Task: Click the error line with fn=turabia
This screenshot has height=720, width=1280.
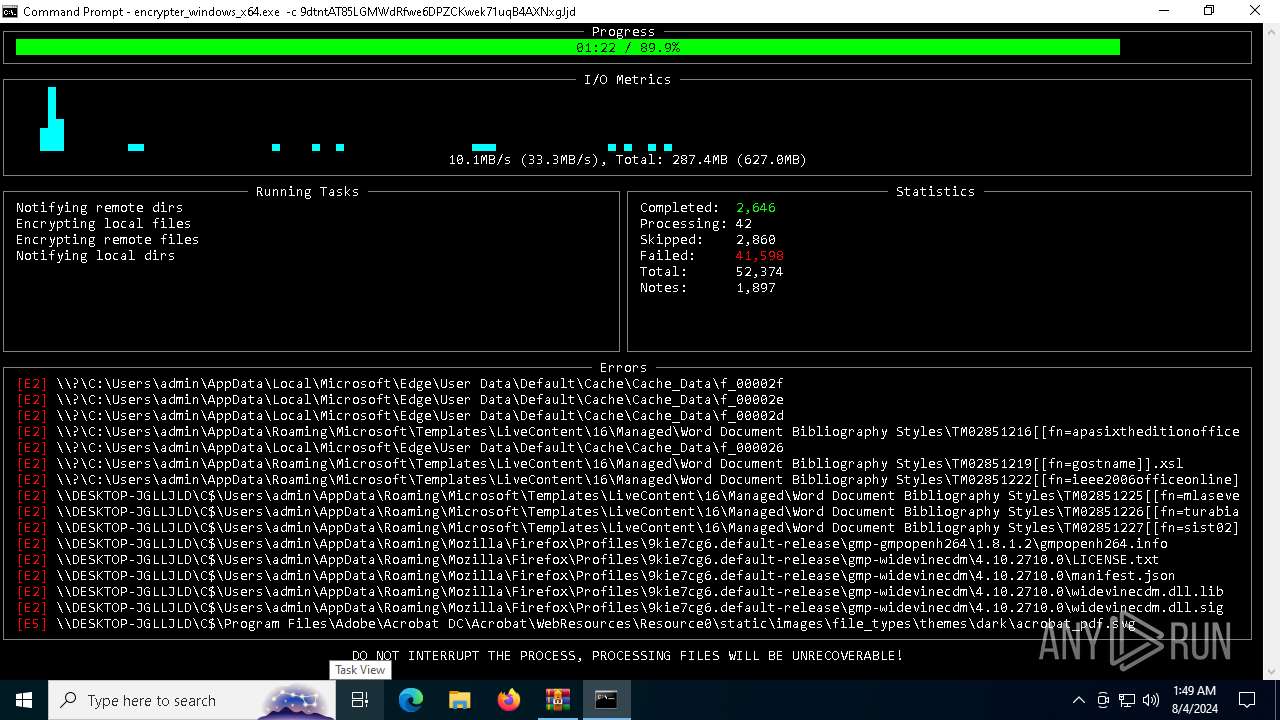Action: click(628, 512)
